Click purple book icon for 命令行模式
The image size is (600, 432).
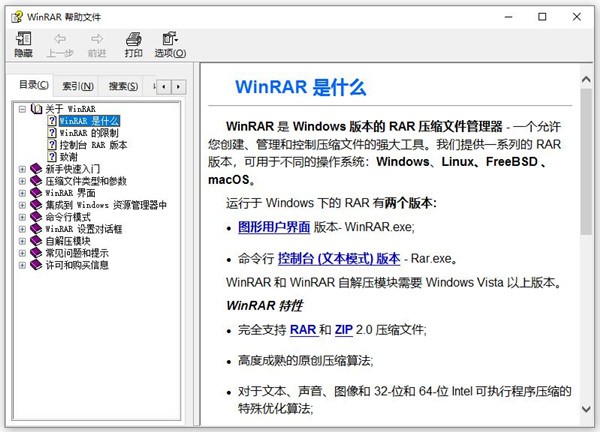coord(36,217)
